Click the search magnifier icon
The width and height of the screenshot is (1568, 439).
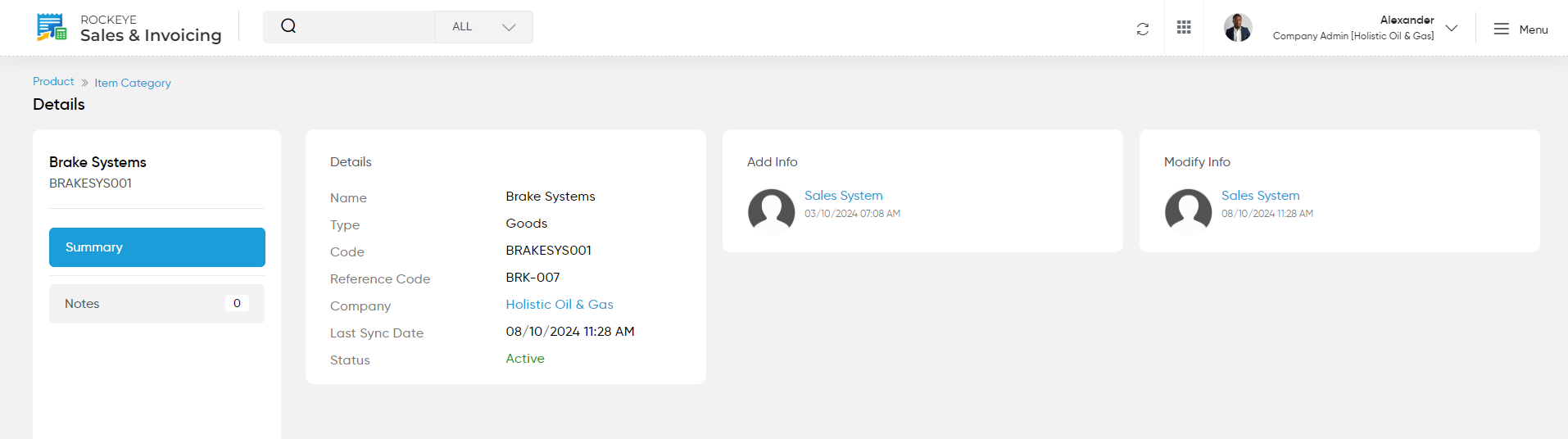(x=288, y=26)
